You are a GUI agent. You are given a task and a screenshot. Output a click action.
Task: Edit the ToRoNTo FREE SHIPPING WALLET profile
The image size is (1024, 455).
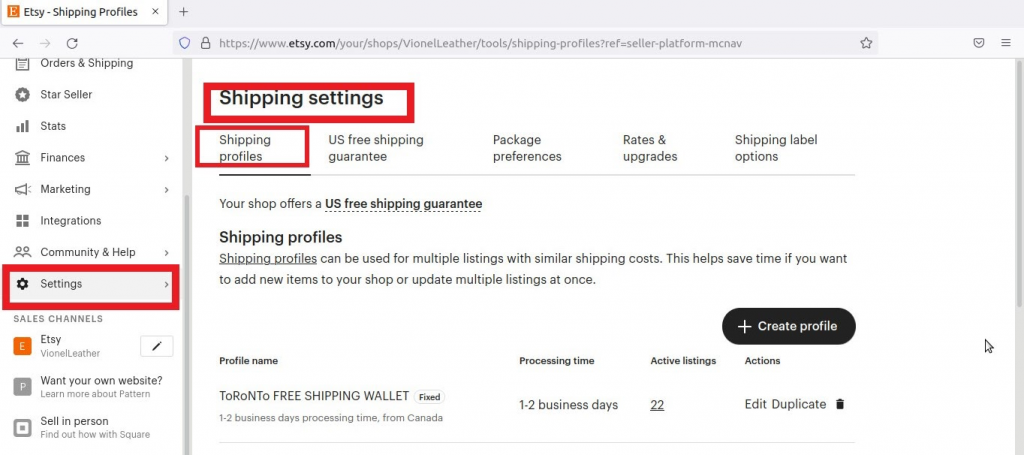(x=756, y=404)
